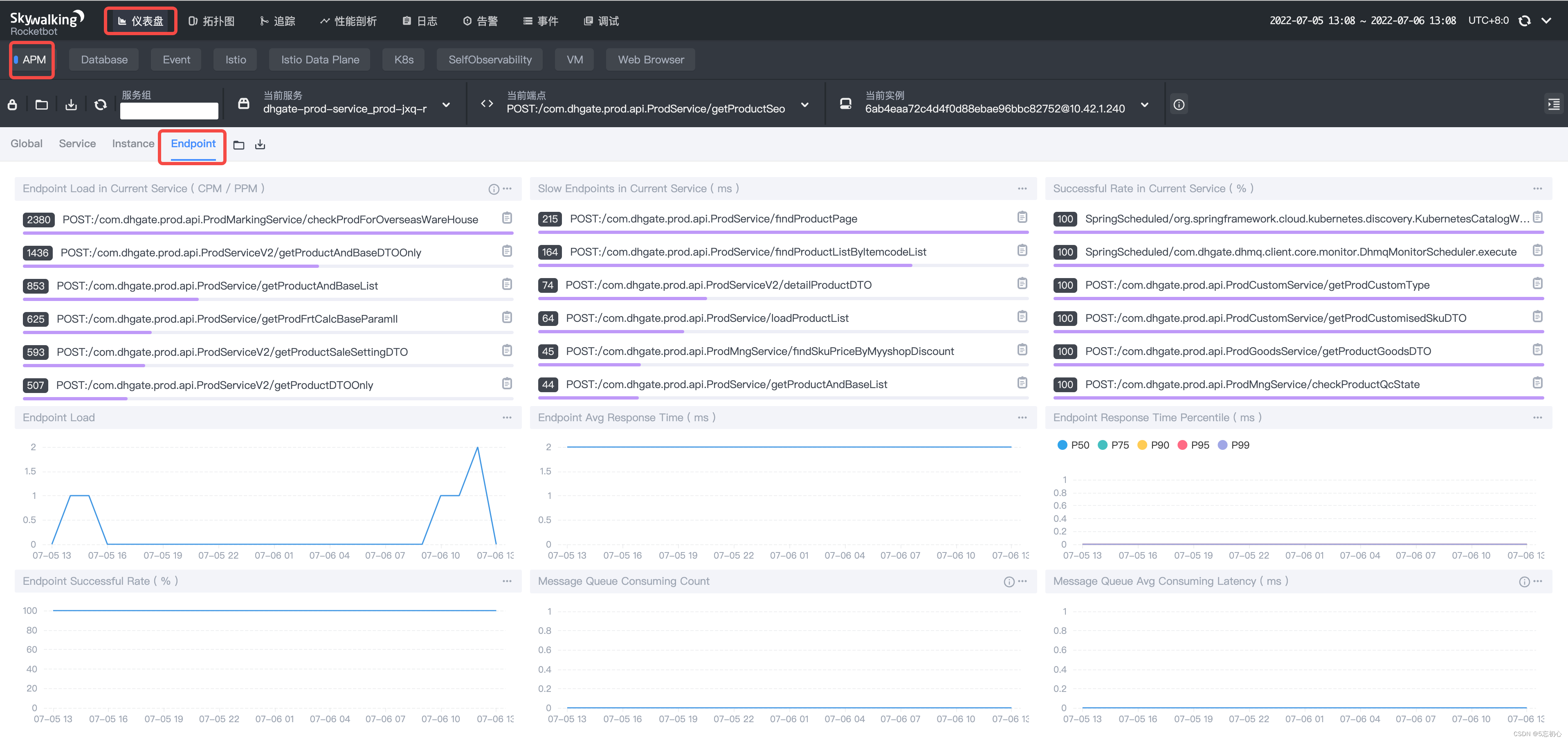
Task: Open more options for Successful Rate in Current Service
Action: click(1538, 189)
